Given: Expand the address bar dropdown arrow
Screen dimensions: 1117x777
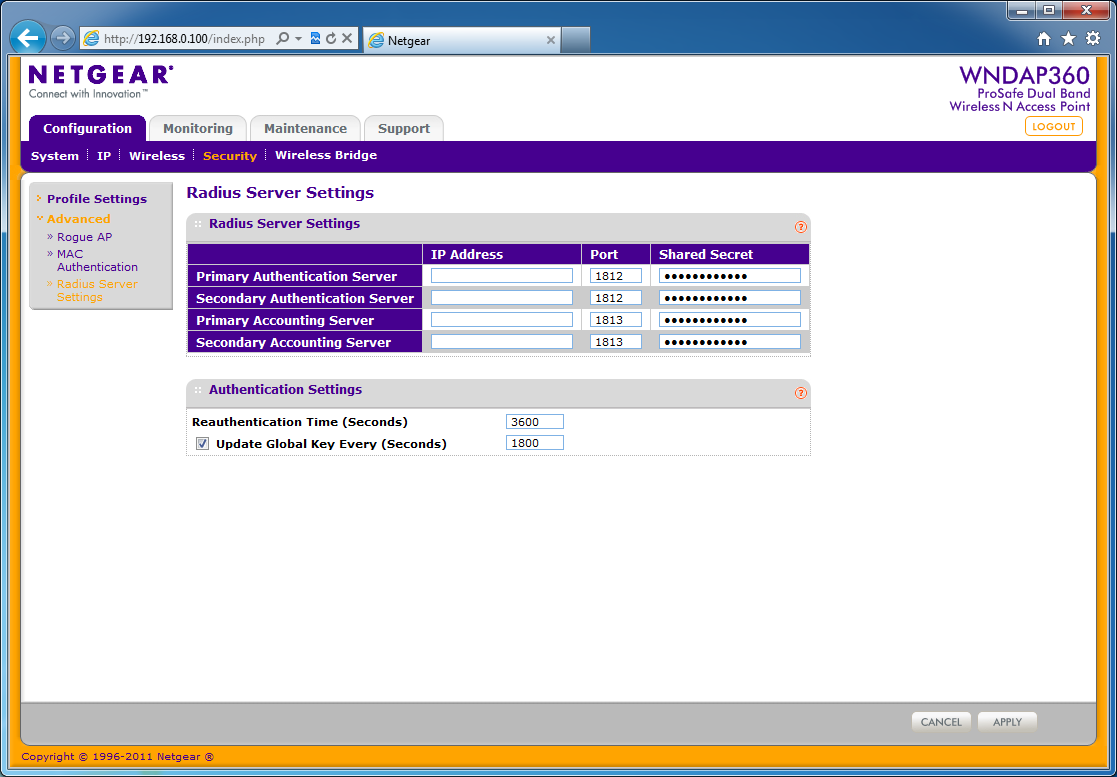Looking at the screenshot, I should click(298, 38).
